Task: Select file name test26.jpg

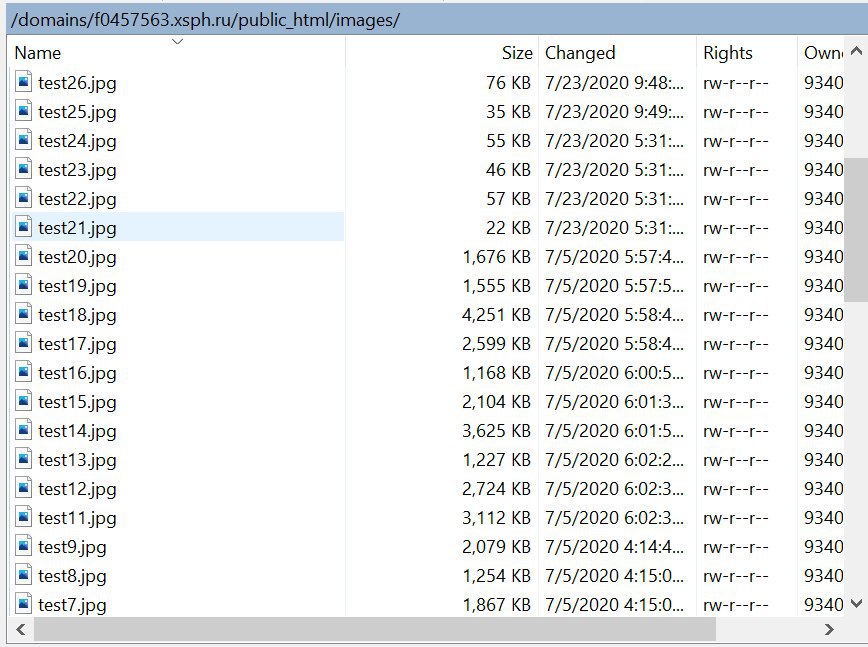Action: point(78,82)
